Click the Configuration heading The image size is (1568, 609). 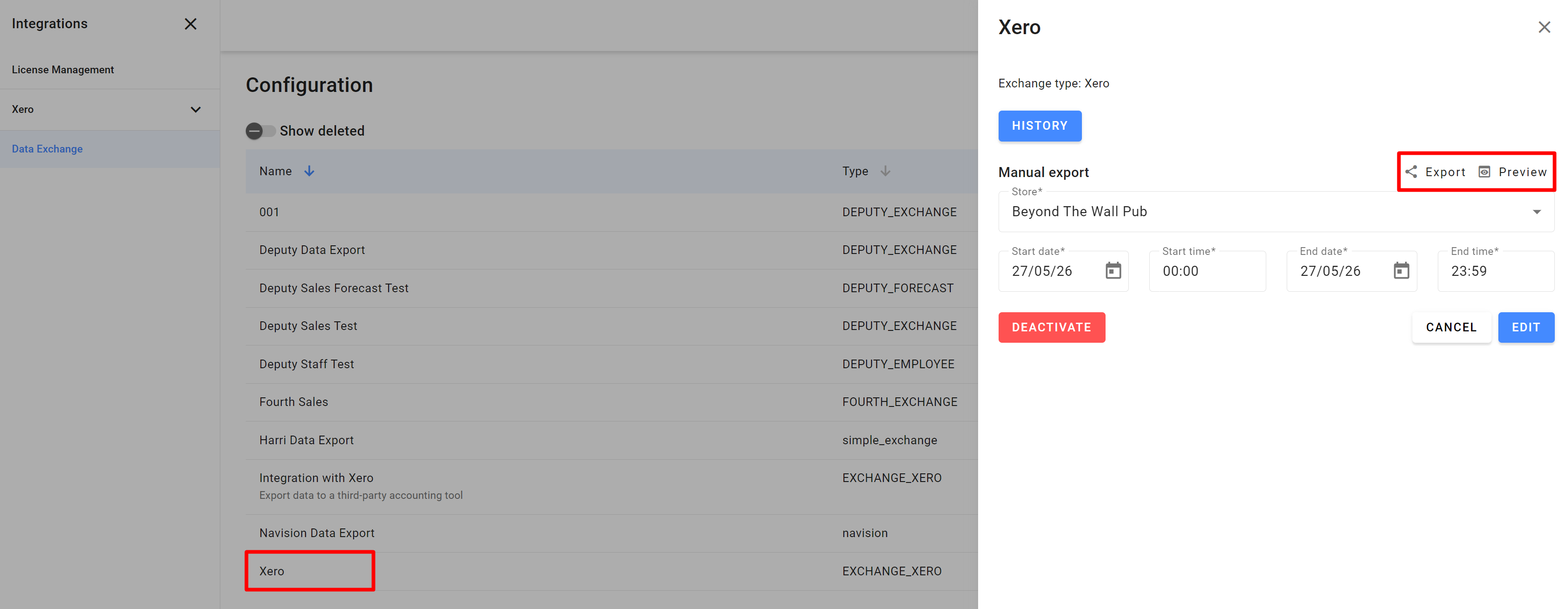(309, 85)
